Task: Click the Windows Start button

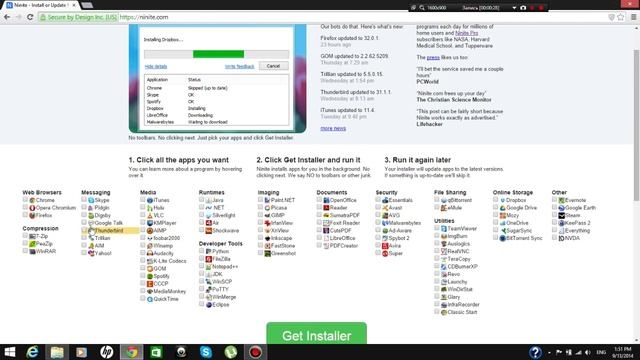Action: [x=9, y=352]
